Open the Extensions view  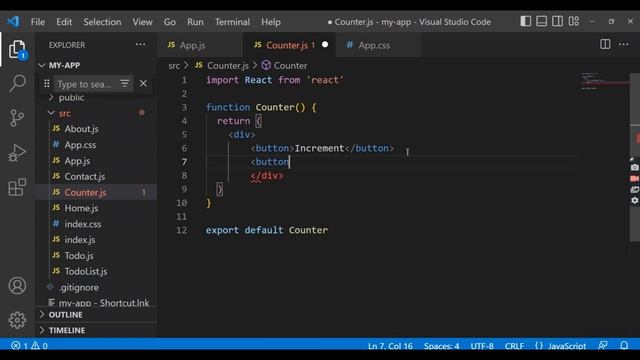[17, 187]
